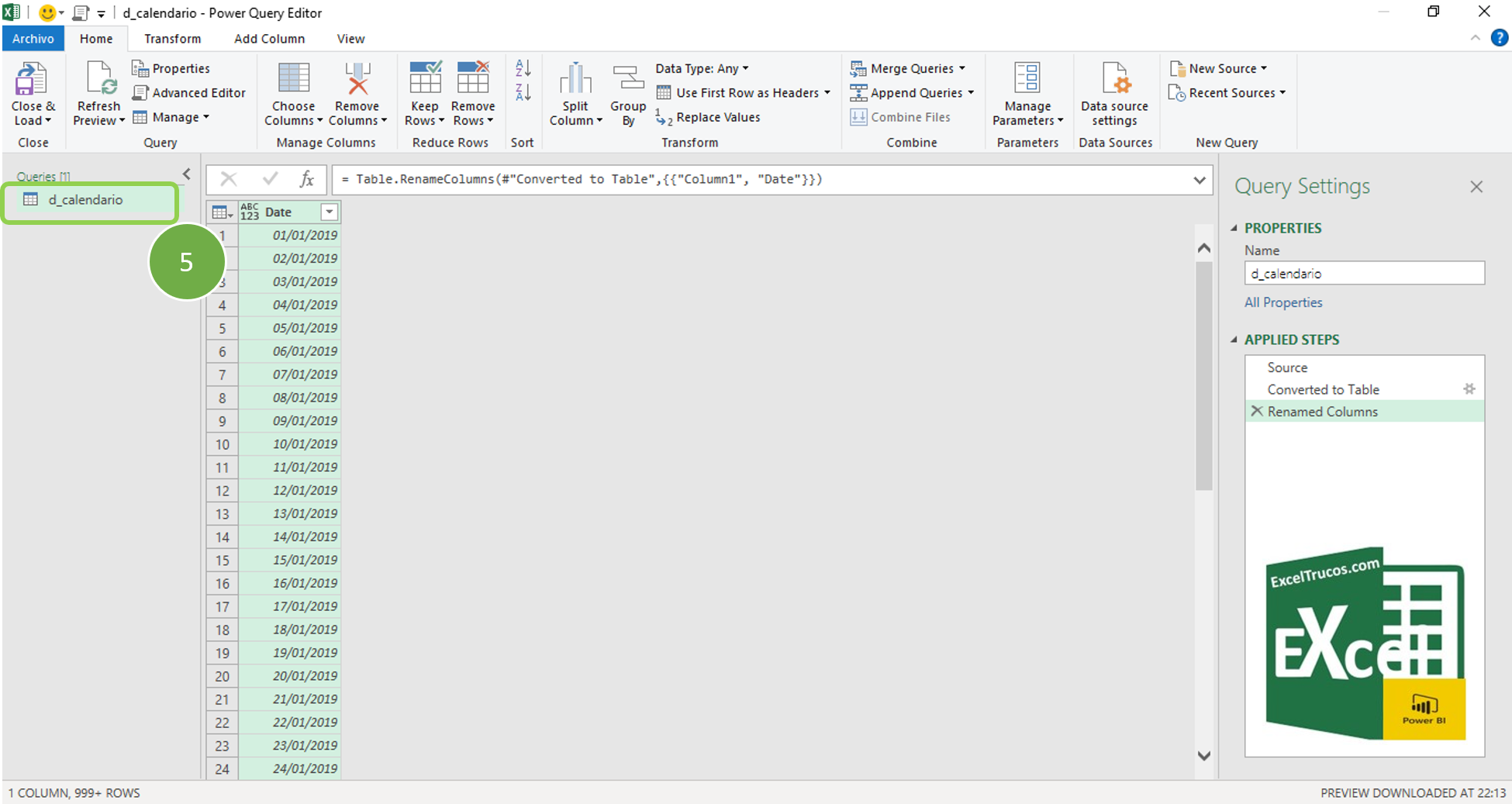Open Choose Columns tool
Screen dimensions: 1512x804
coord(293,80)
